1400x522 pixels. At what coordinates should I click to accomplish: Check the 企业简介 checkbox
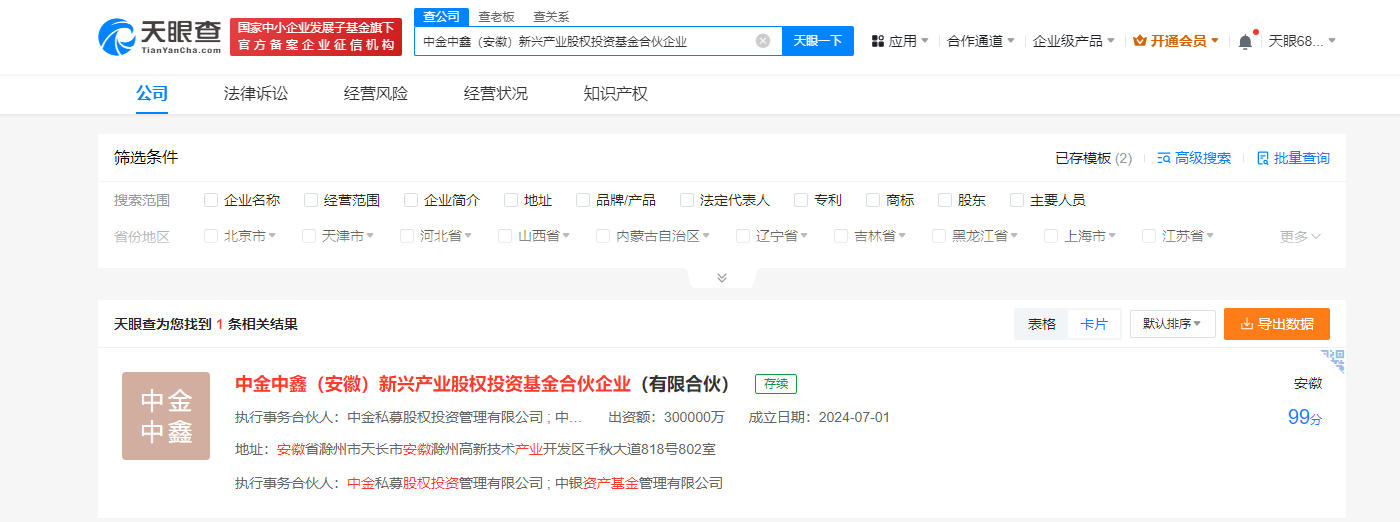tap(411, 200)
